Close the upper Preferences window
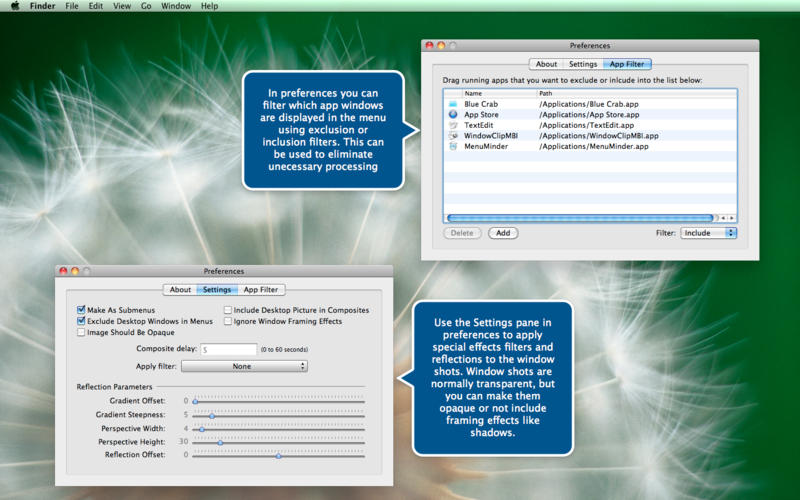Viewport: 800px width, 500px height. [x=429, y=45]
